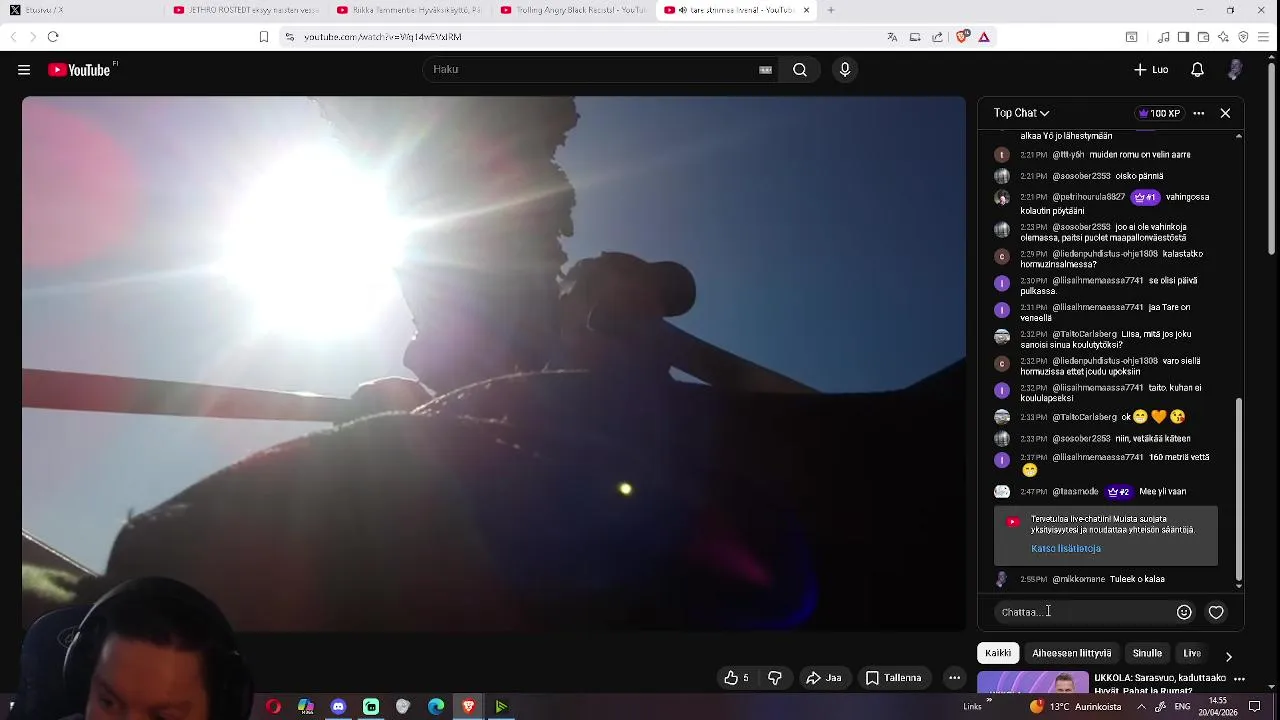Viewport: 1280px width, 720px height.
Task: Open the YouTube guide hamburger menu
Action: click(x=24, y=70)
